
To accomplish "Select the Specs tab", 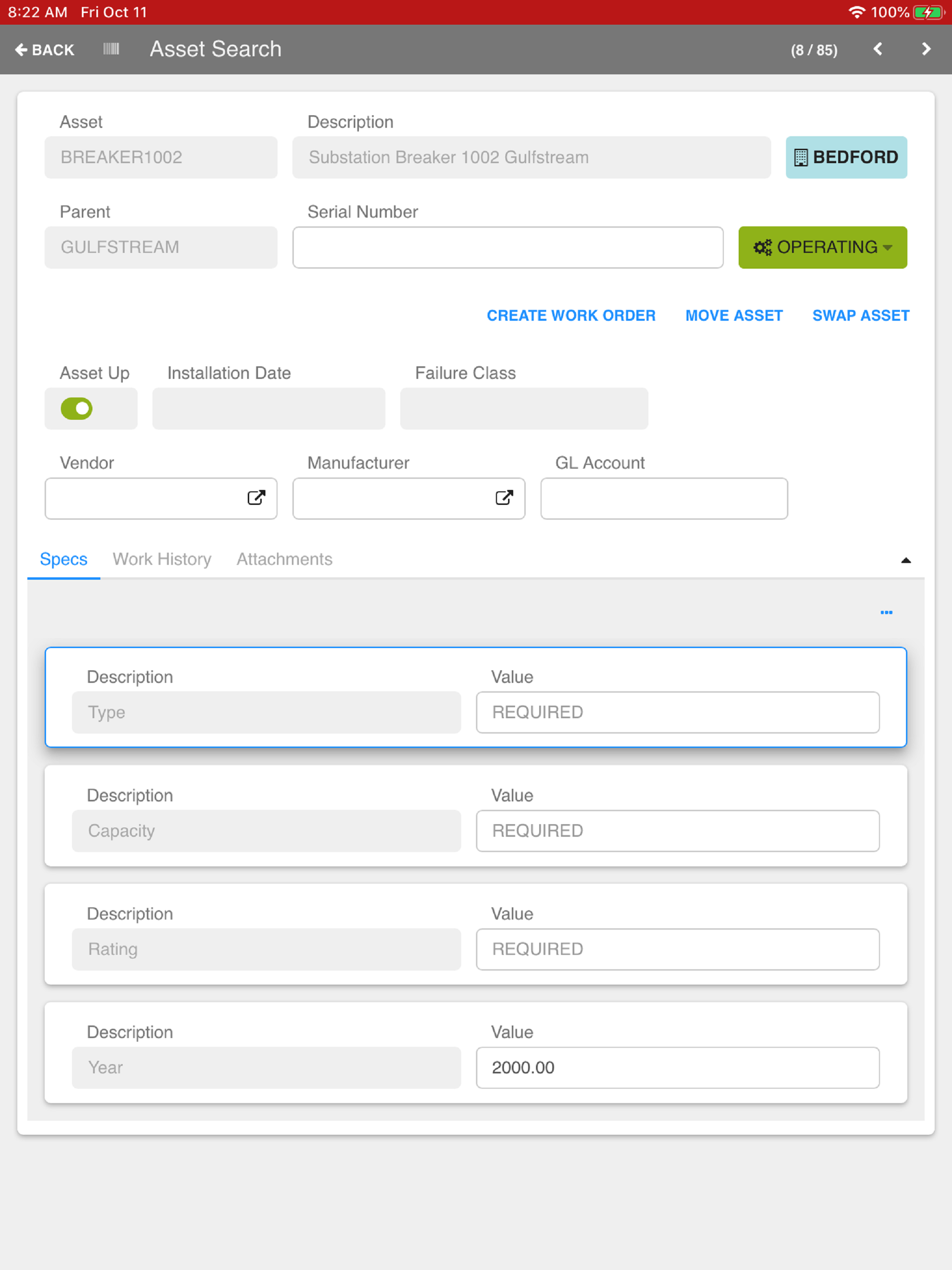I will [64, 559].
